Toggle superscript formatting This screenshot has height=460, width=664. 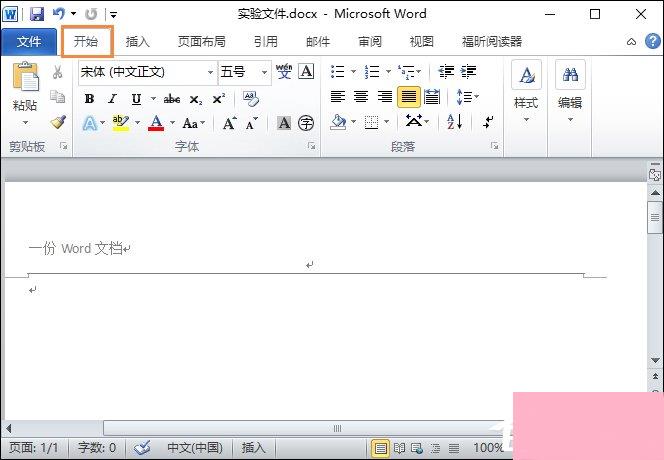point(219,99)
